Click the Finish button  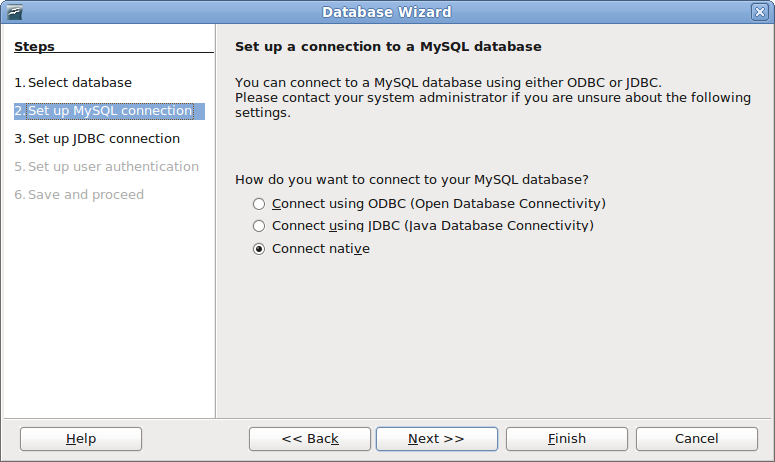click(x=567, y=439)
